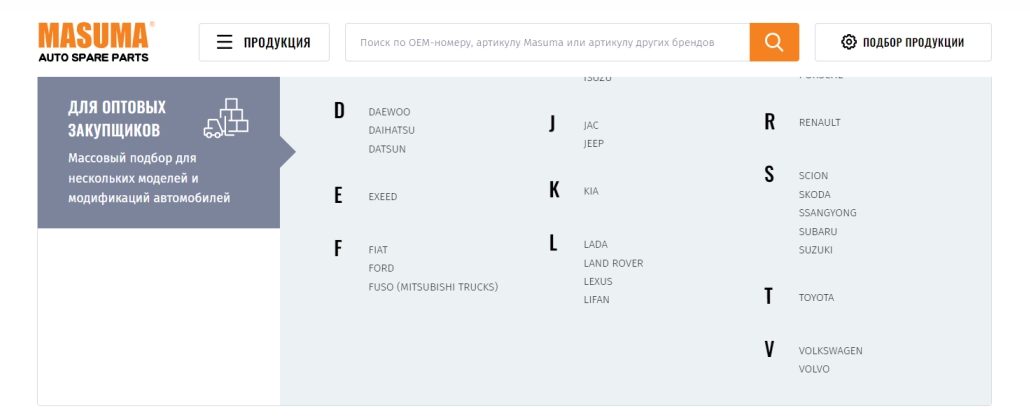This screenshot has width=1030, height=420.
Task: Click the hamburger icon beside Продукция
Action: pyautogui.click(x=225, y=42)
